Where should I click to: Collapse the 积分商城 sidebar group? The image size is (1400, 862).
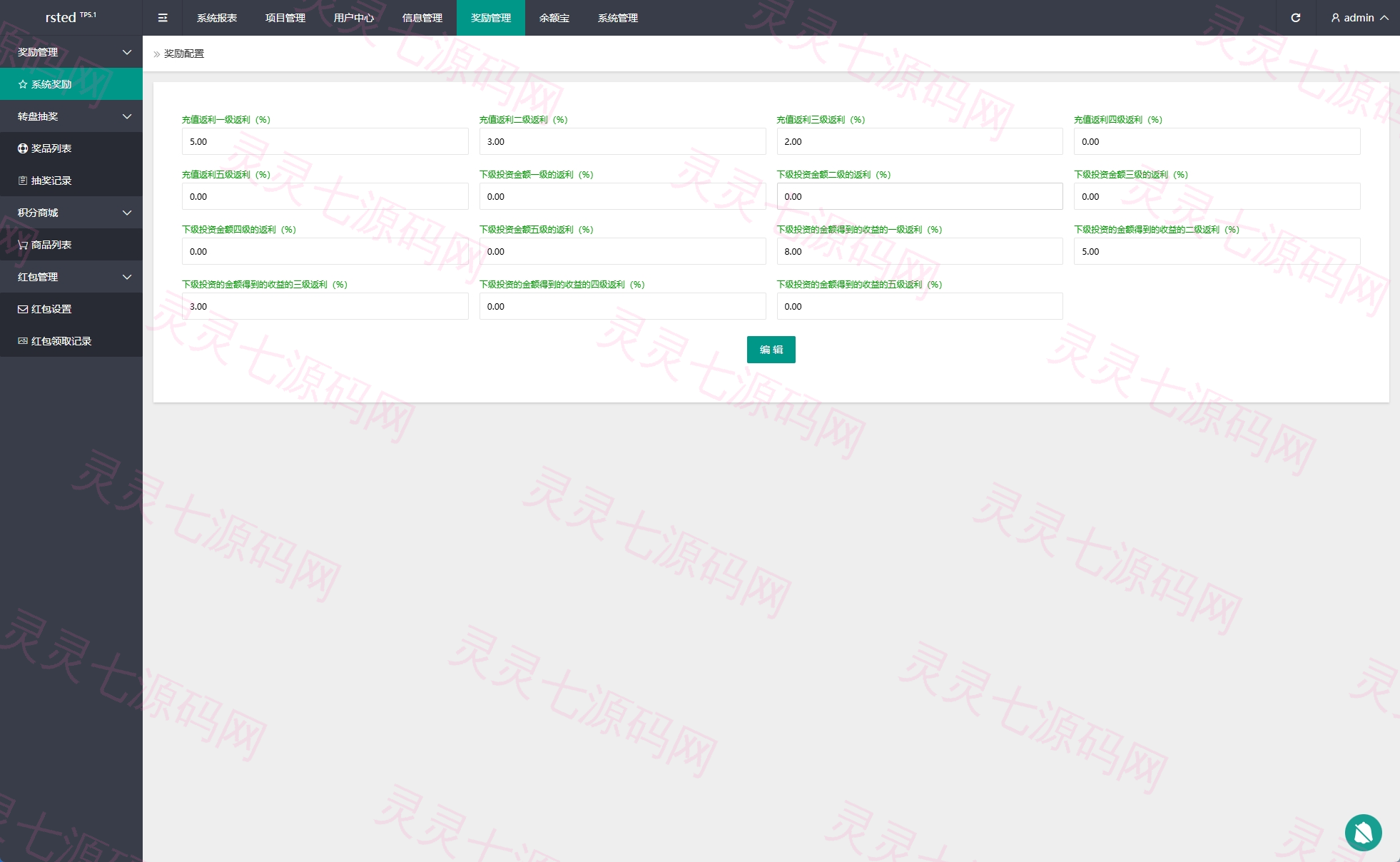pos(127,213)
